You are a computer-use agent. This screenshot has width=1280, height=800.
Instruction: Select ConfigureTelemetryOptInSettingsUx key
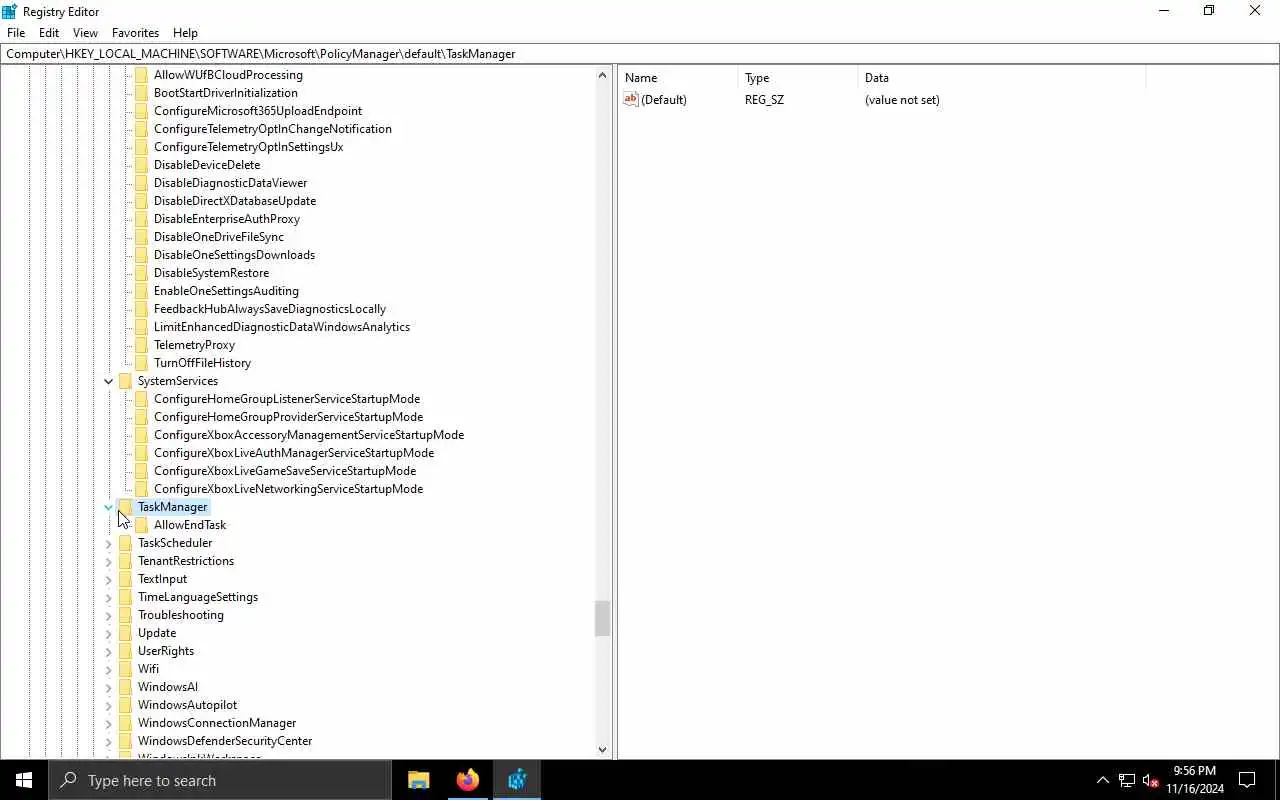[x=248, y=147]
